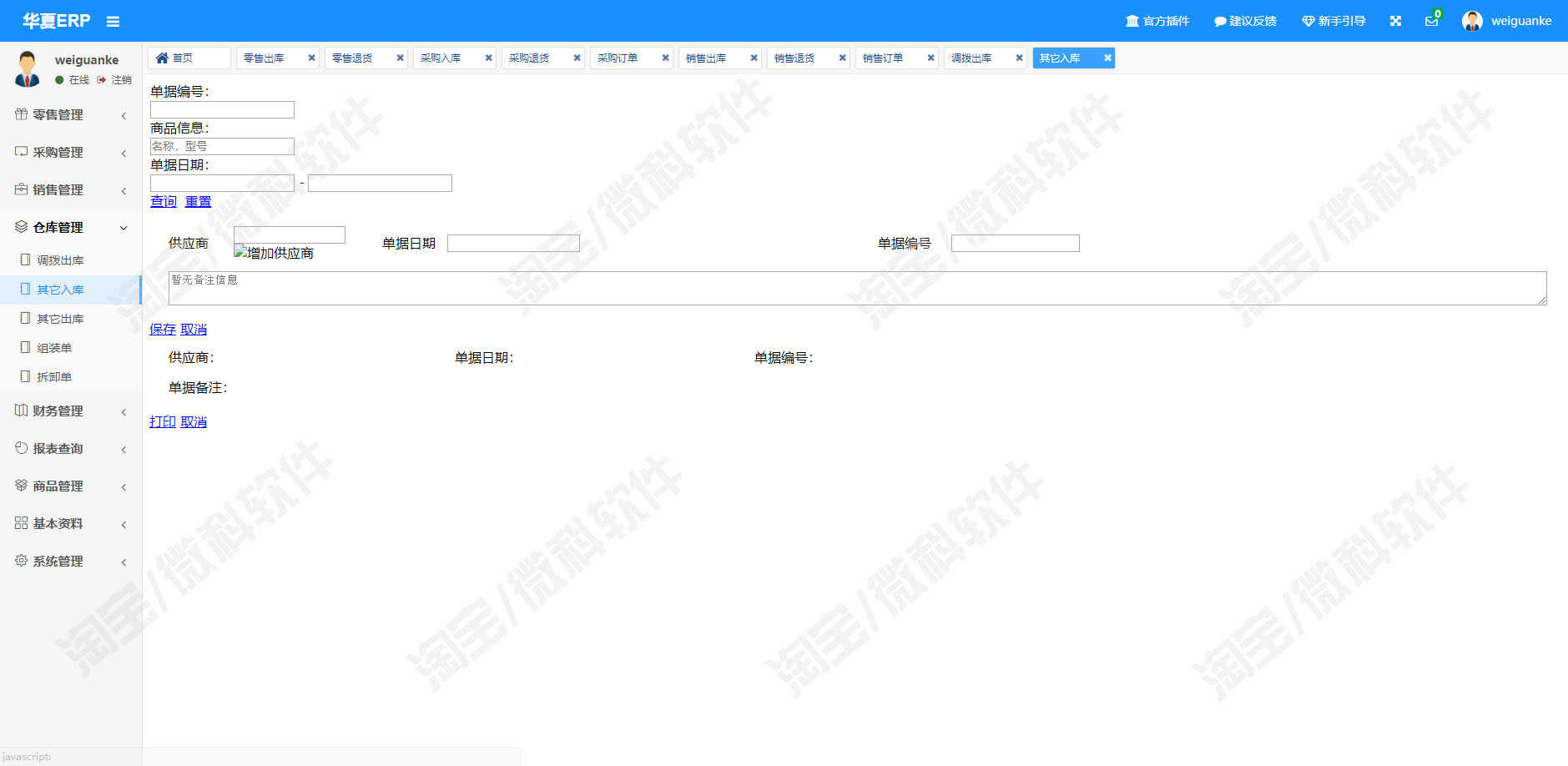Open 拆卸单 in the sidebar
The width and height of the screenshot is (1568, 766).
71,377
